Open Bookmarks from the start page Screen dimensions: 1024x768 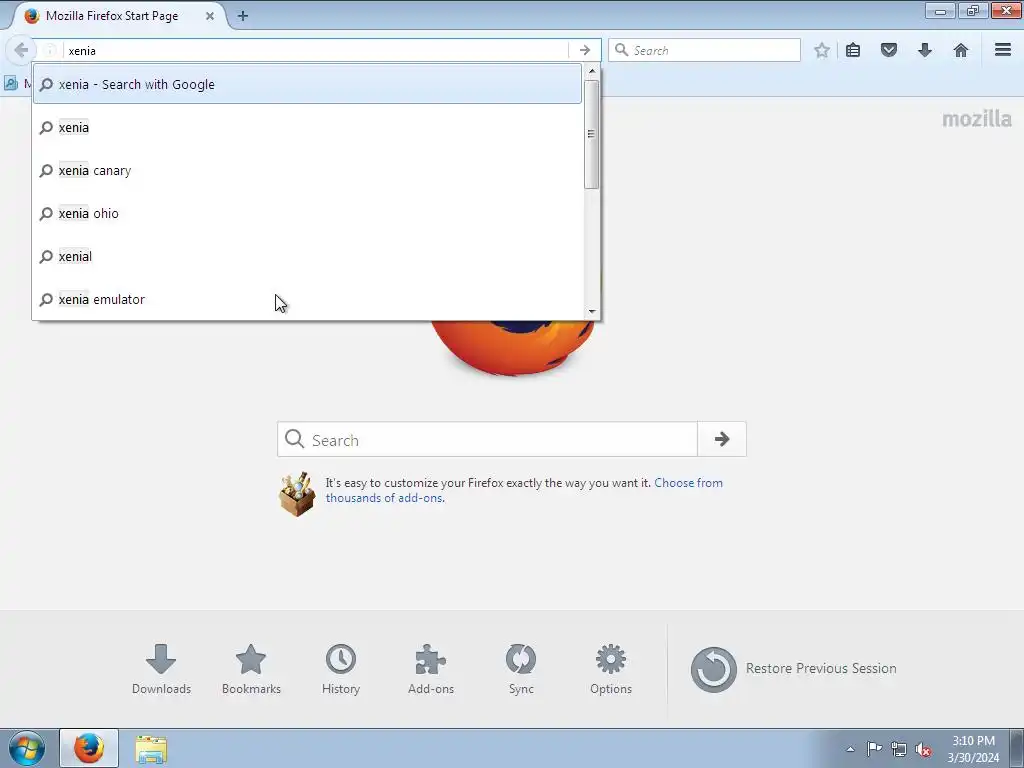pyautogui.click(x=251, y=669)
